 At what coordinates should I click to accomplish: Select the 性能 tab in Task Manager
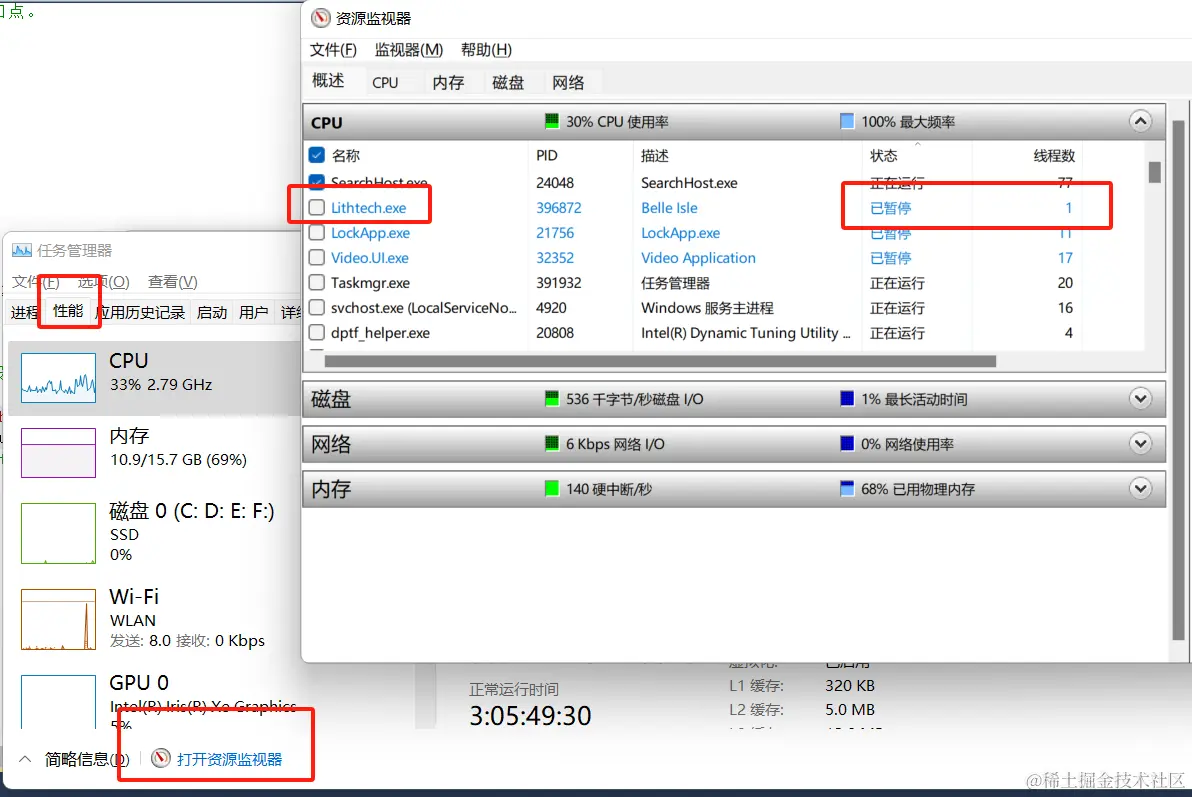(68, 310)
